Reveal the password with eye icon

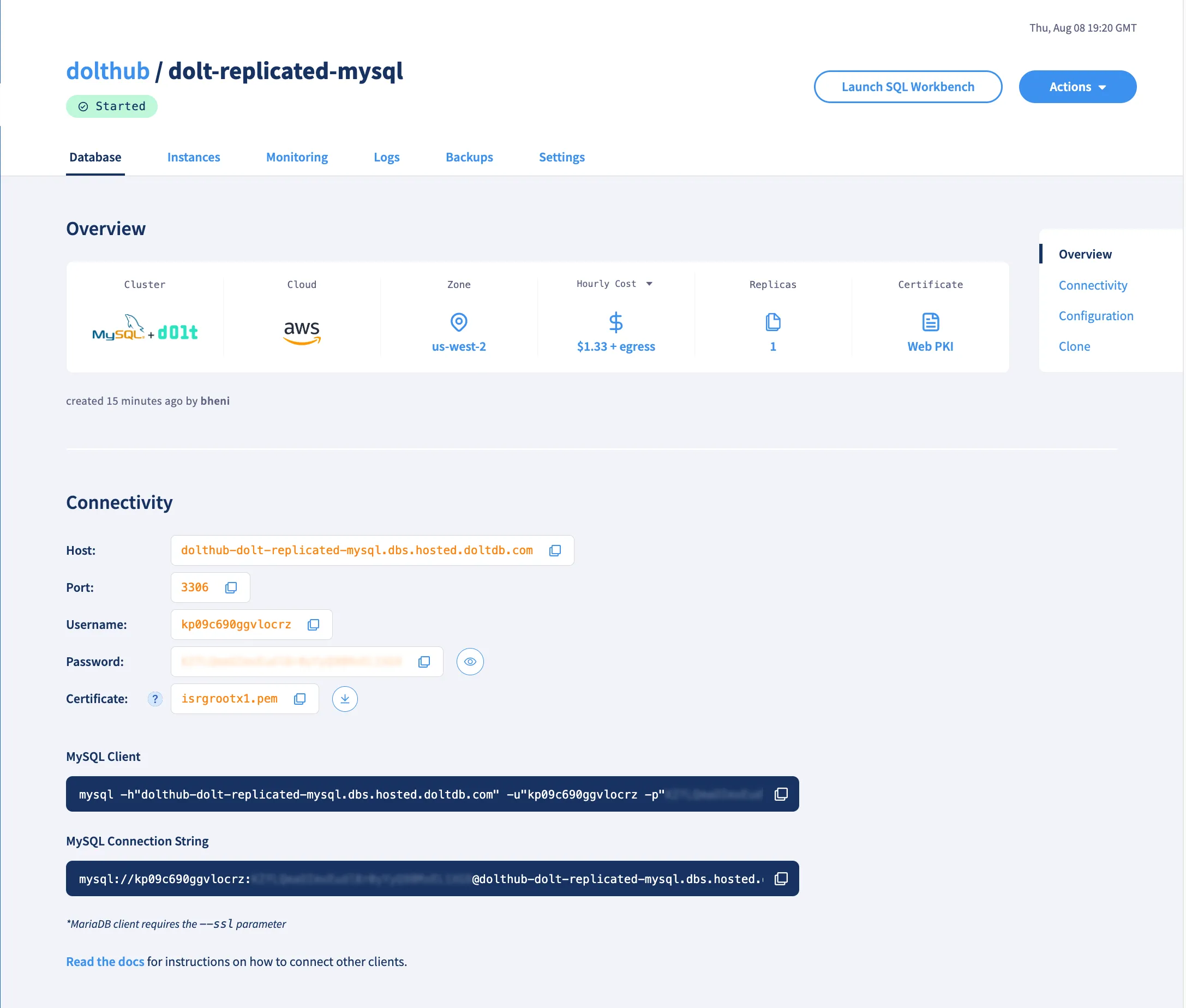(x=470, y=662)
